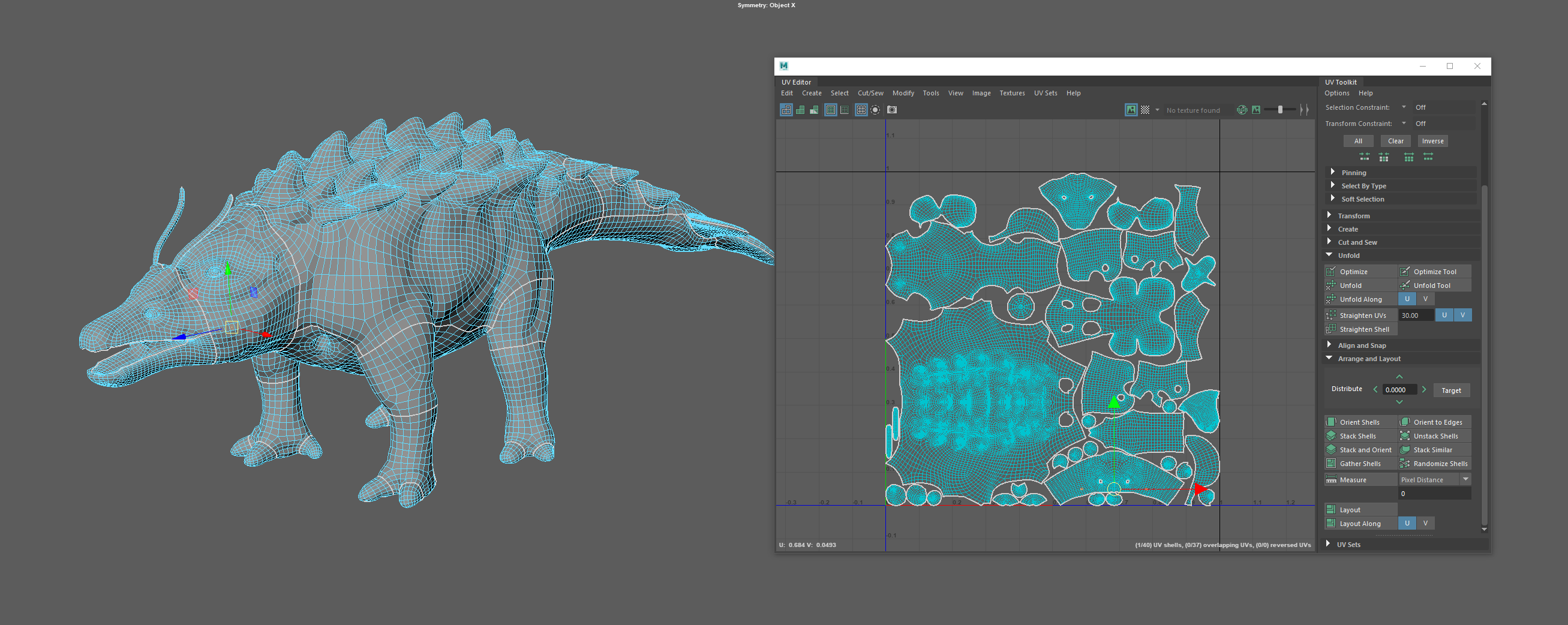The height and width of the screenshot is (625, 1568).
Task: Open the Pixel Distance dropdown
Action: 1465,480
